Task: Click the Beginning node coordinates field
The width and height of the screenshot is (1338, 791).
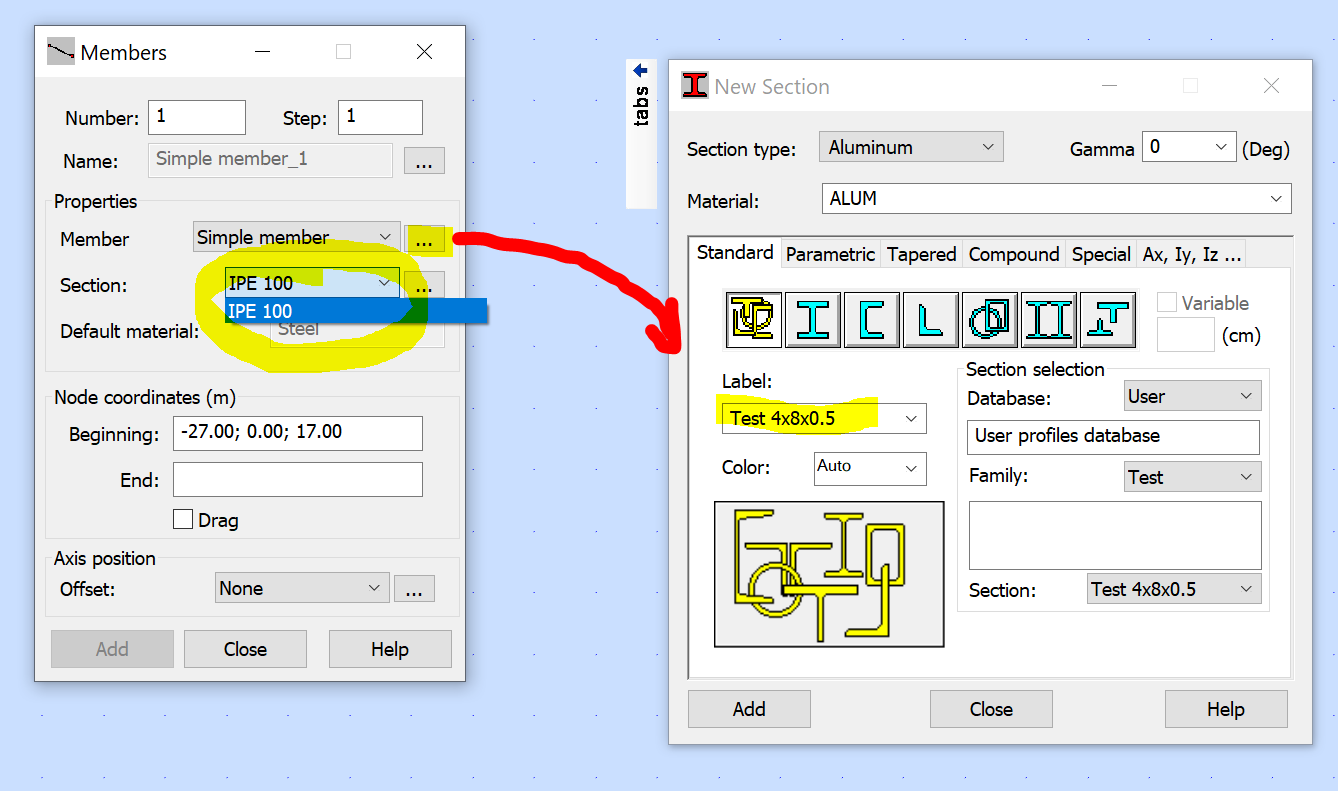Action: 298,433
